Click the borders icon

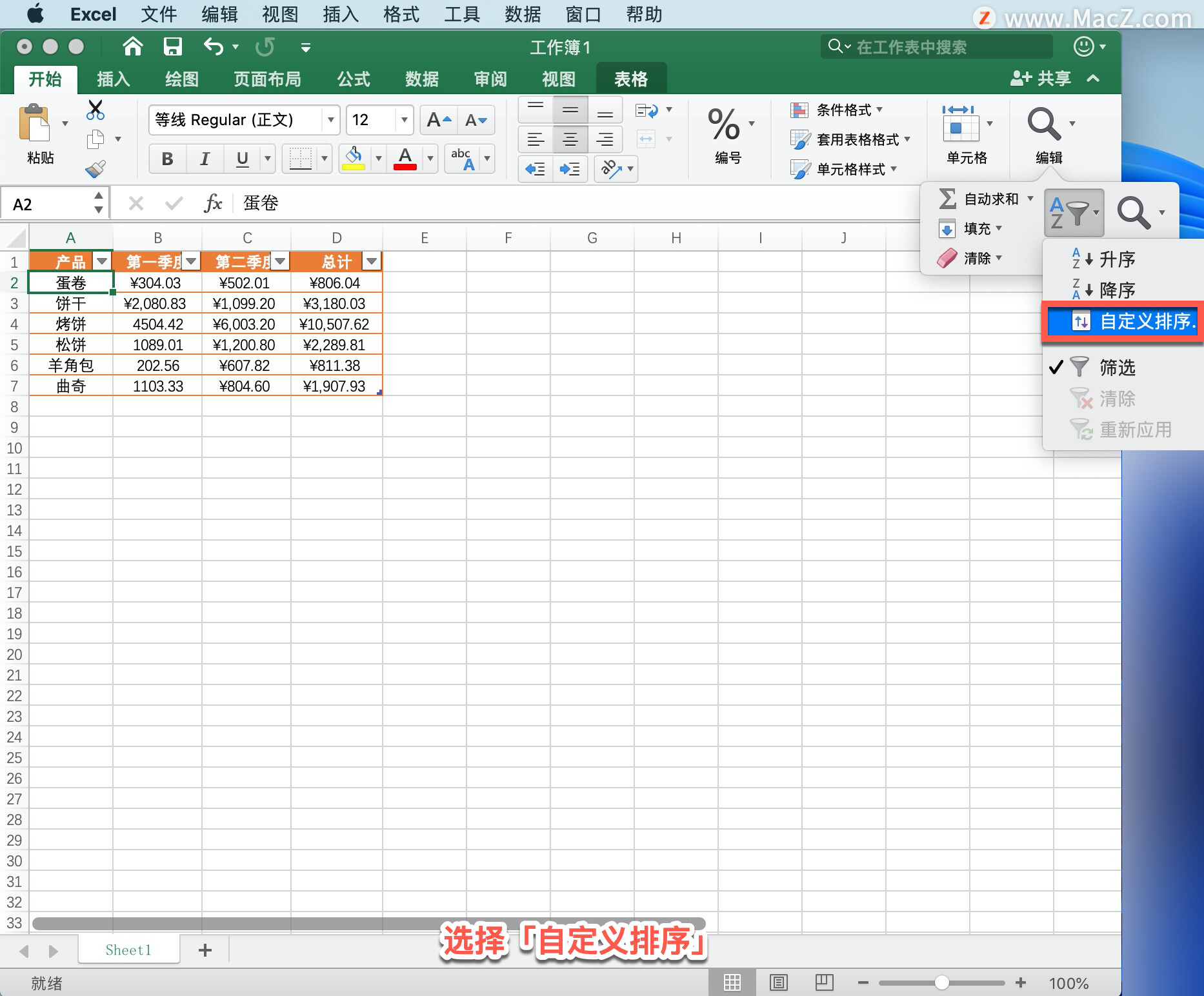301,158
